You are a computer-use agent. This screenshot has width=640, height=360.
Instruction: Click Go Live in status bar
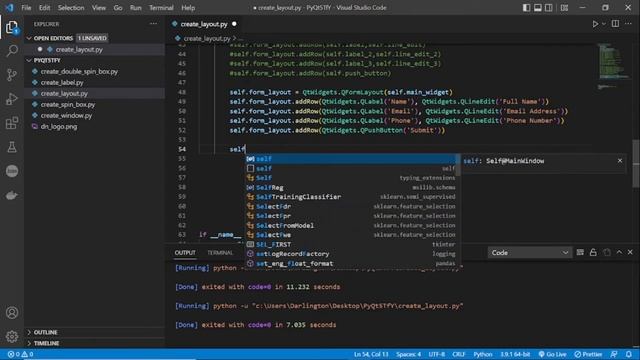552,354
